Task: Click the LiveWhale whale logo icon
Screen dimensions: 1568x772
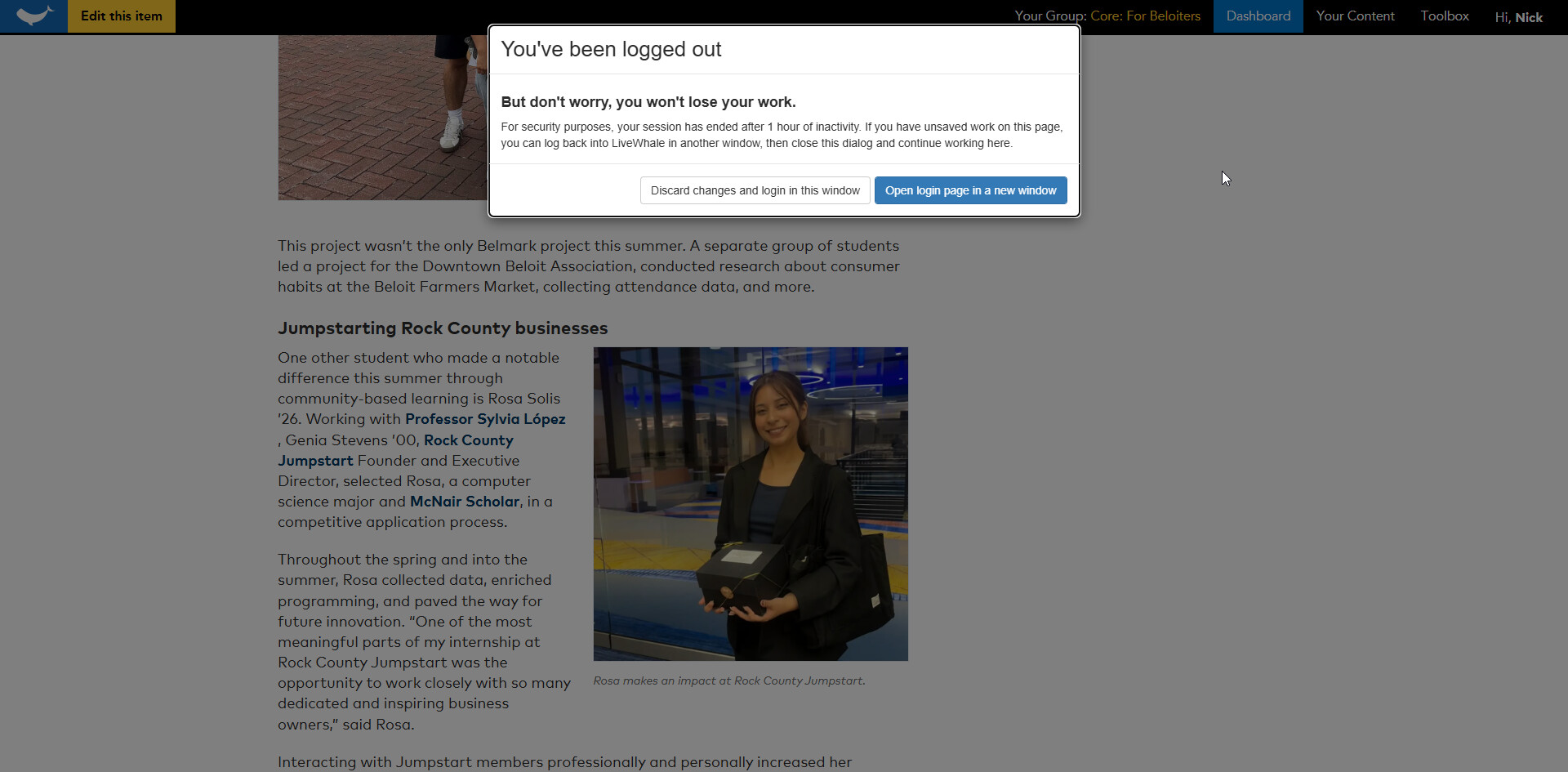Action: click(x=33, y=16)
